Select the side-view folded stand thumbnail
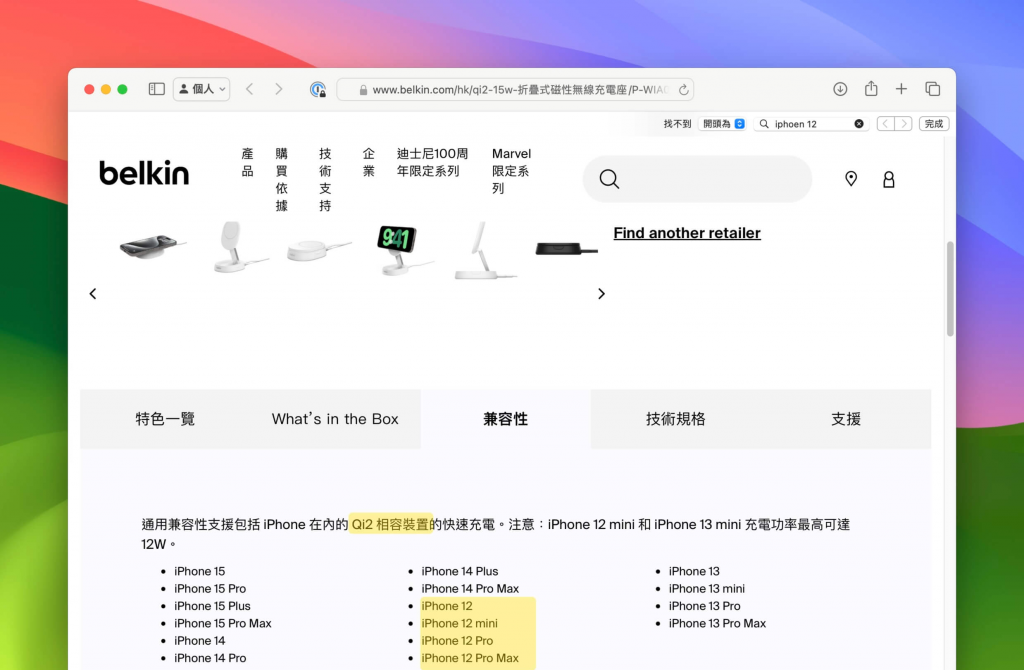This screenshot has width=1024, height=670. (x=484, y=251)
